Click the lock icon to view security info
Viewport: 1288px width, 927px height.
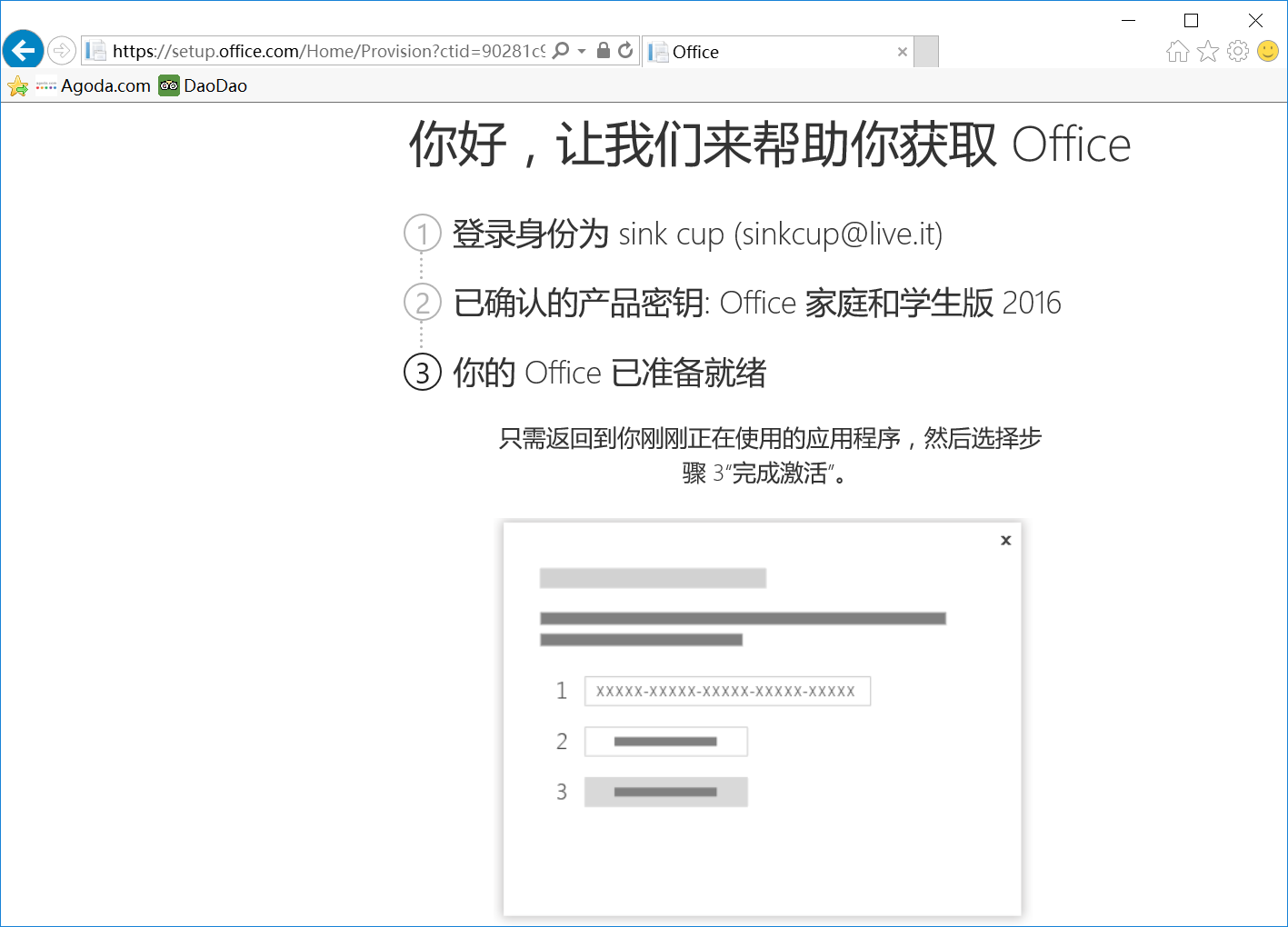[x=603, y=50]
